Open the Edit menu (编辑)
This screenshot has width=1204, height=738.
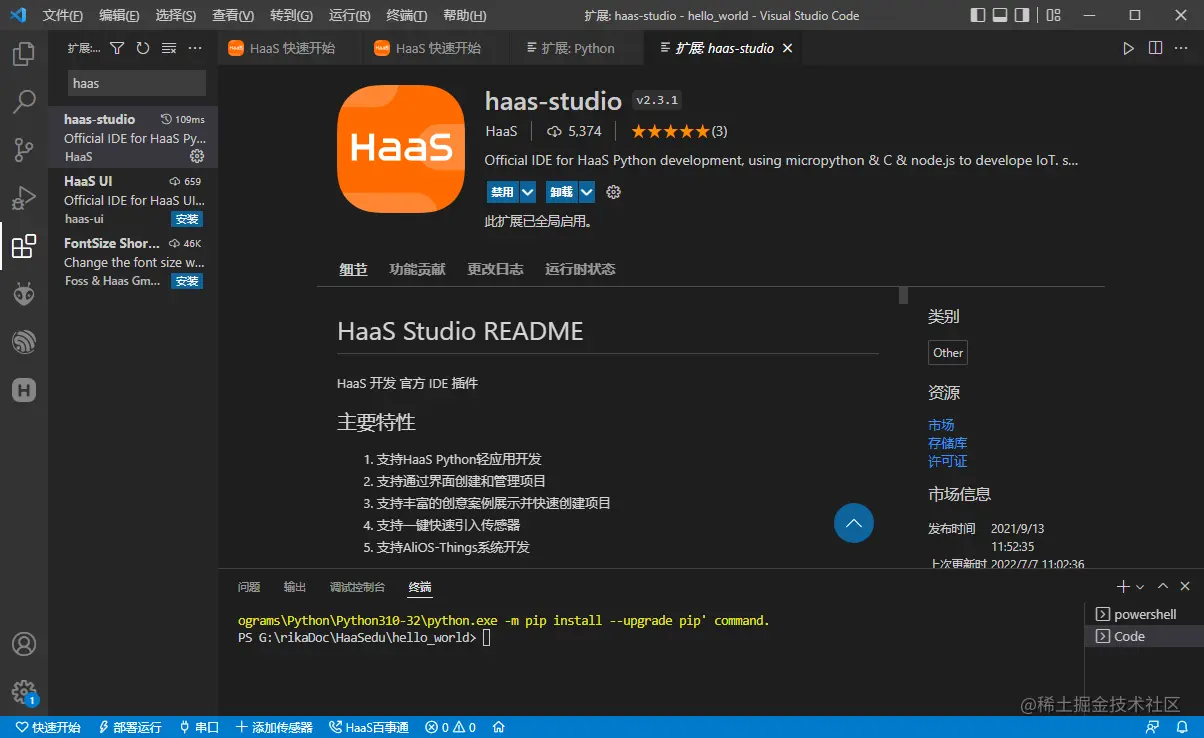[120, 16]
